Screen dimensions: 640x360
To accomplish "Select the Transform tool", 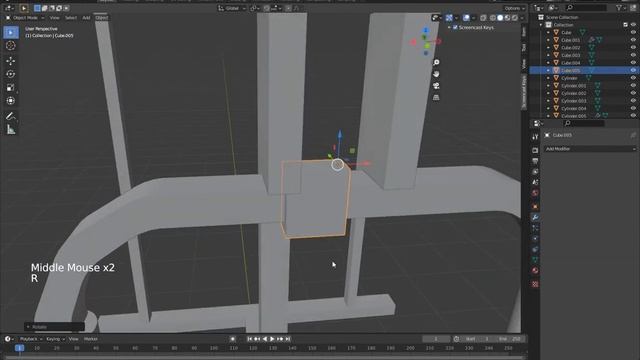I will pyautogui.click(x=11, y=100).
